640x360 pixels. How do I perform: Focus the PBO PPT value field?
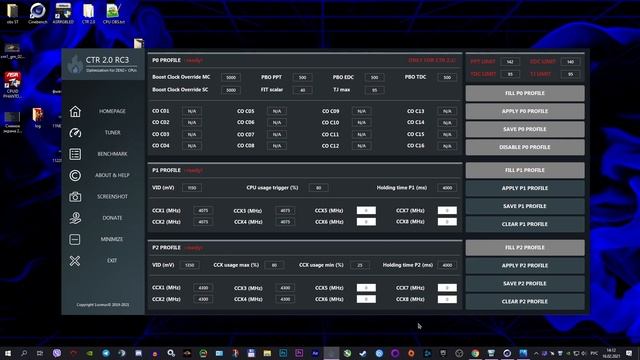click(302, 77)
